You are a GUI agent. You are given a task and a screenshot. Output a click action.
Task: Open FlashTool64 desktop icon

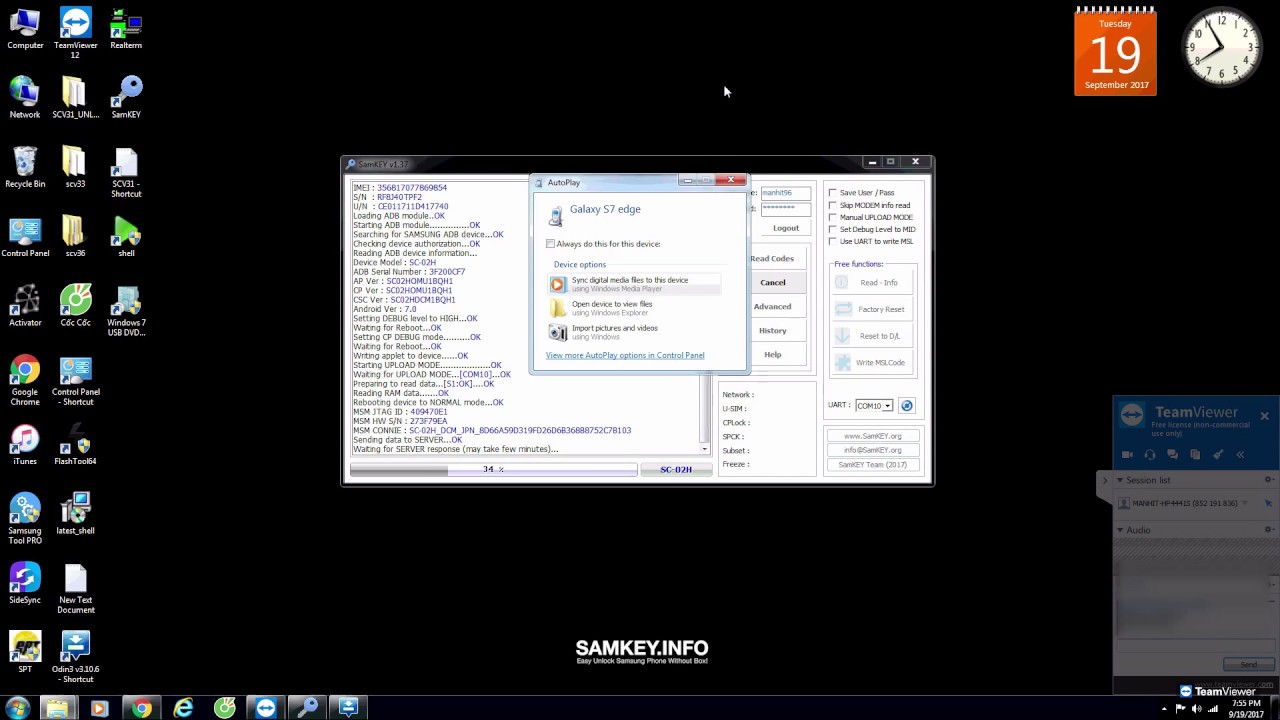click(75, 444)
